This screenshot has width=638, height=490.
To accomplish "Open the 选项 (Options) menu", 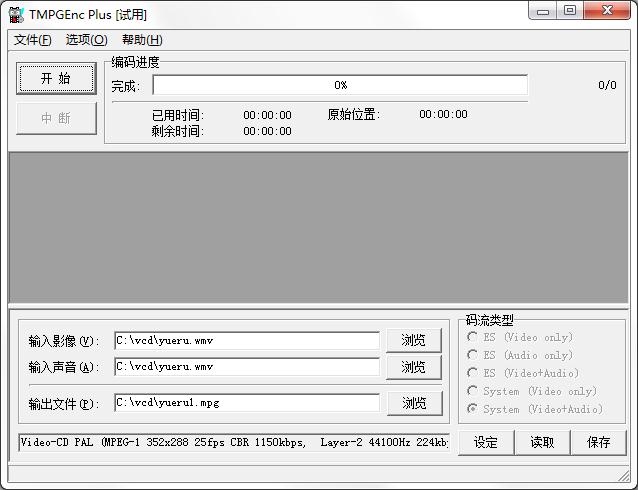I will coord(86,40).
